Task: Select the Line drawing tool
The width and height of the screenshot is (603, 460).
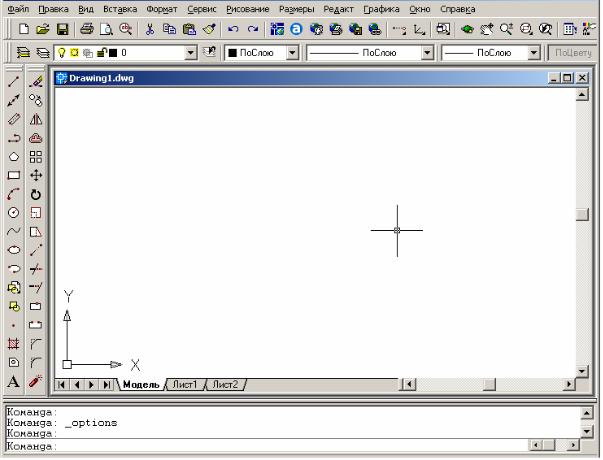Action: click(14, 81)
